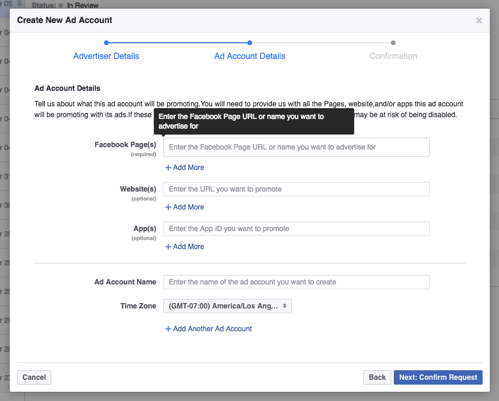Click the Confirmation progress dot
This screenshot has height=401, width=499.
click(393, 43)
